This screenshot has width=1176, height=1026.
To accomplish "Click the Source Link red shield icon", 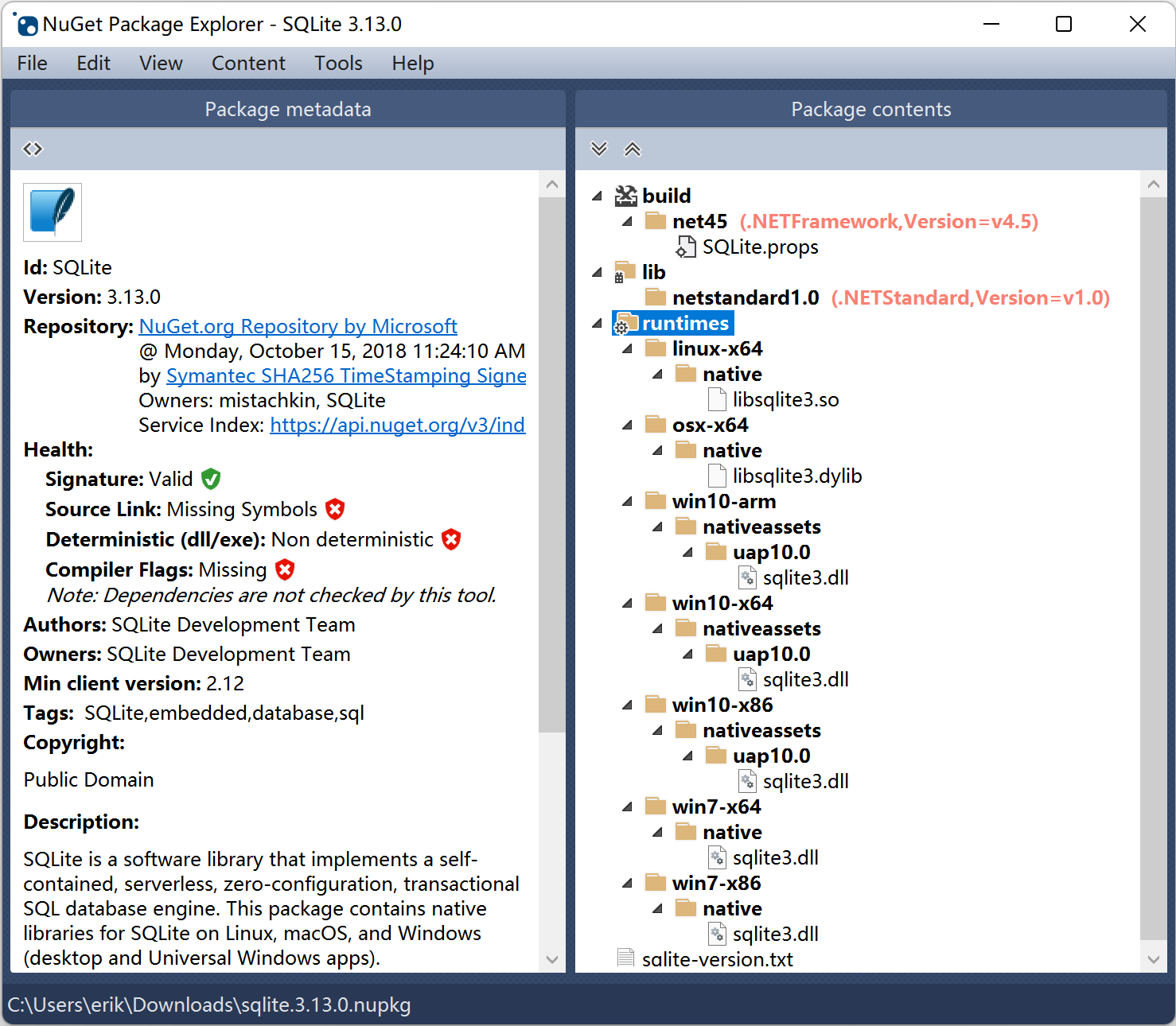I will pos(336,509).
